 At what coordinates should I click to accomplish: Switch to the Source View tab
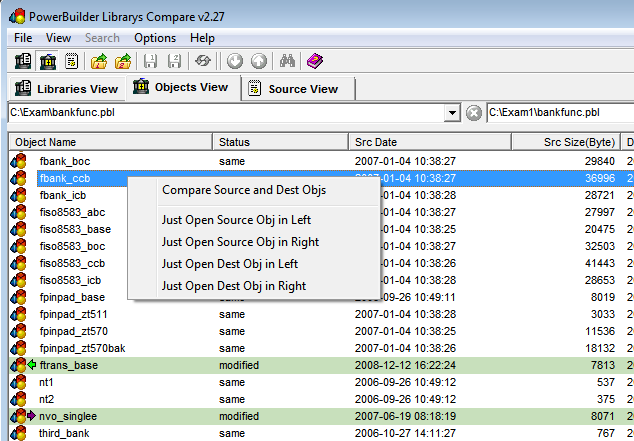coord(298,89)
